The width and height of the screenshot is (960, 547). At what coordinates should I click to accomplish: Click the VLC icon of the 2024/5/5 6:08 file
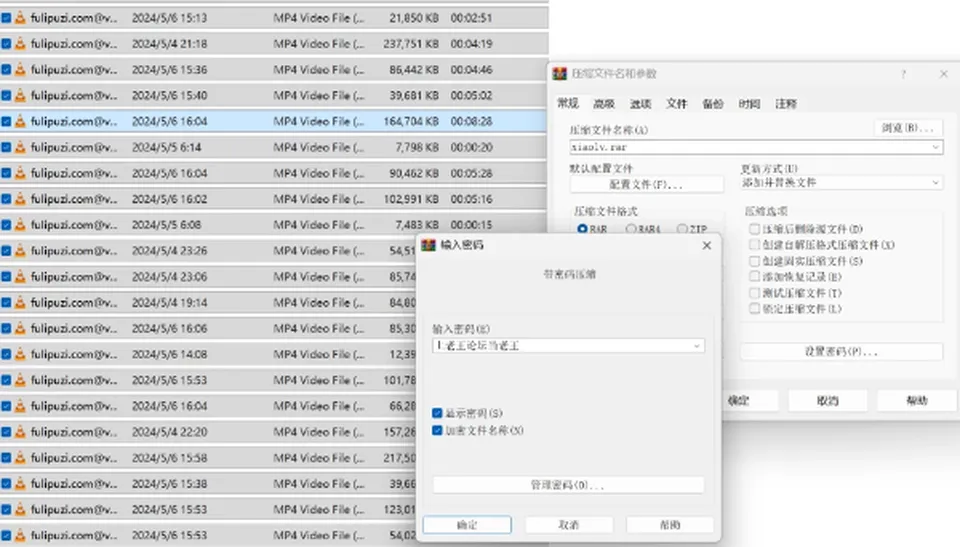coord(20,225)
